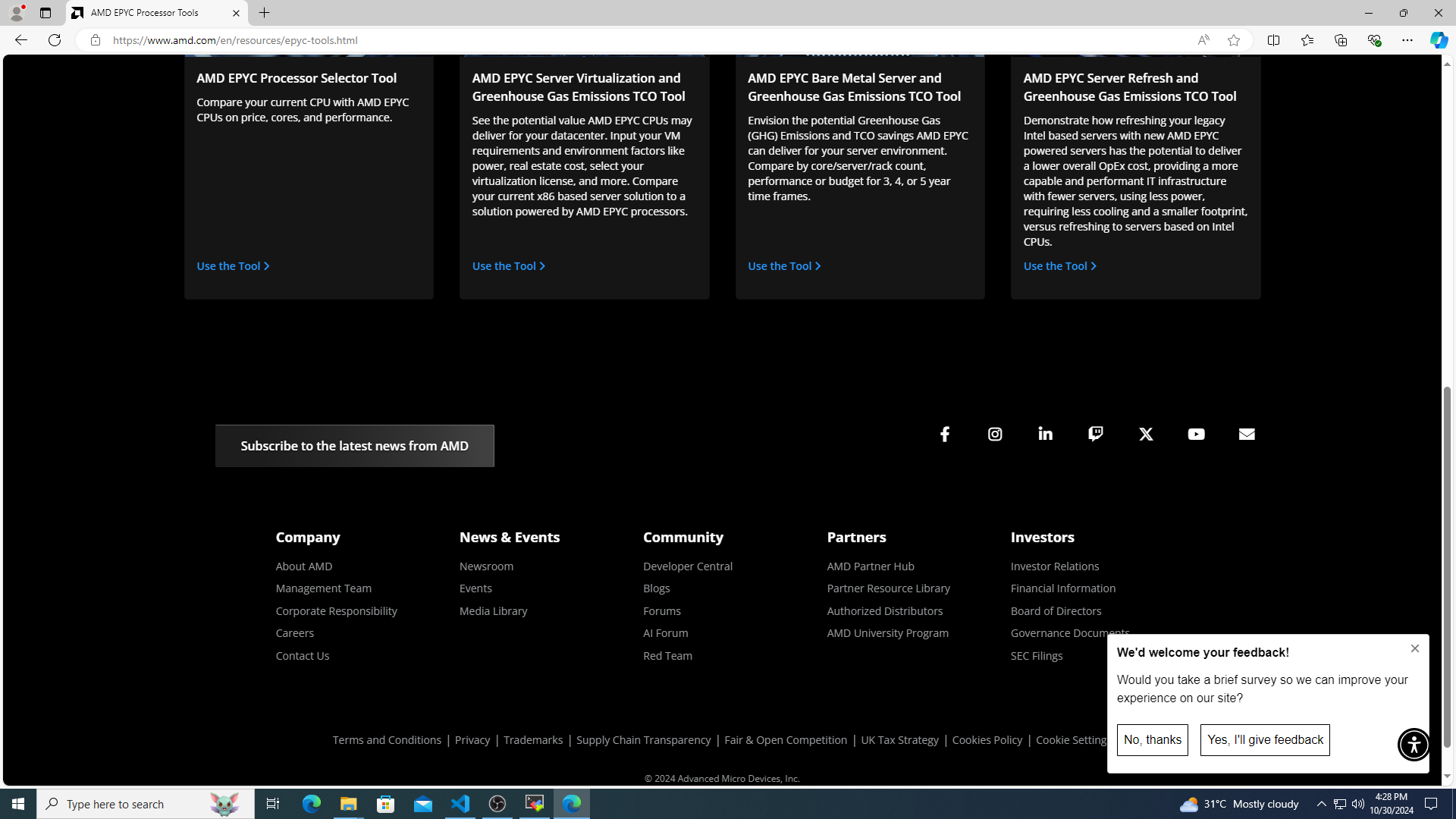Open Developer Central link
Image resolution: width=1456 pixels, height=819 pixels.
pyautogui.click(x=688, y=566)
